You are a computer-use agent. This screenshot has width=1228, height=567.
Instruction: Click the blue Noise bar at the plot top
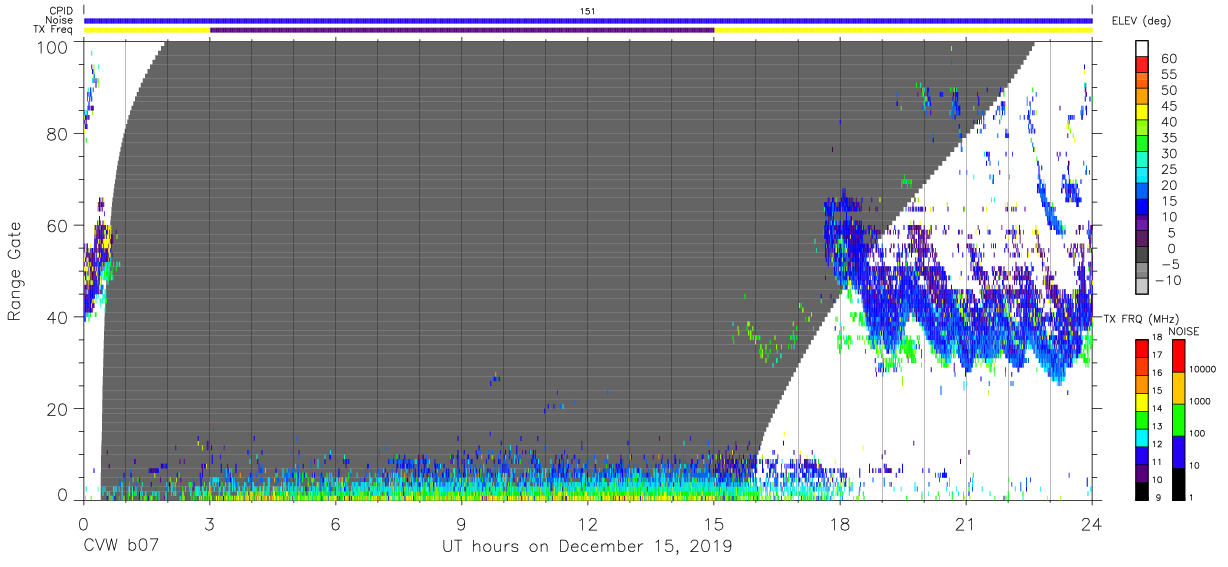click(588, 20)
